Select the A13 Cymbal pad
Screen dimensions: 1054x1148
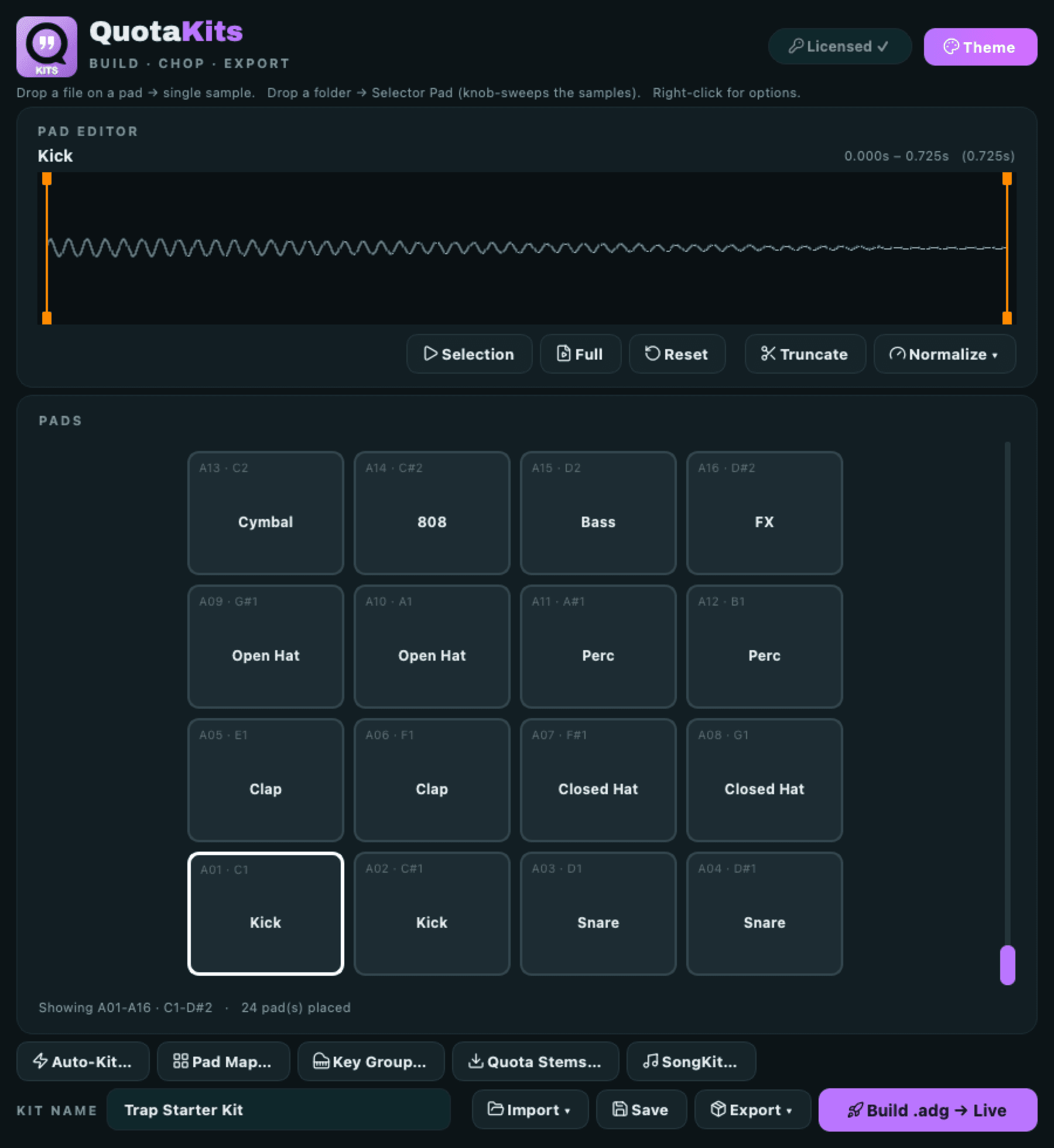pos(266,513)
